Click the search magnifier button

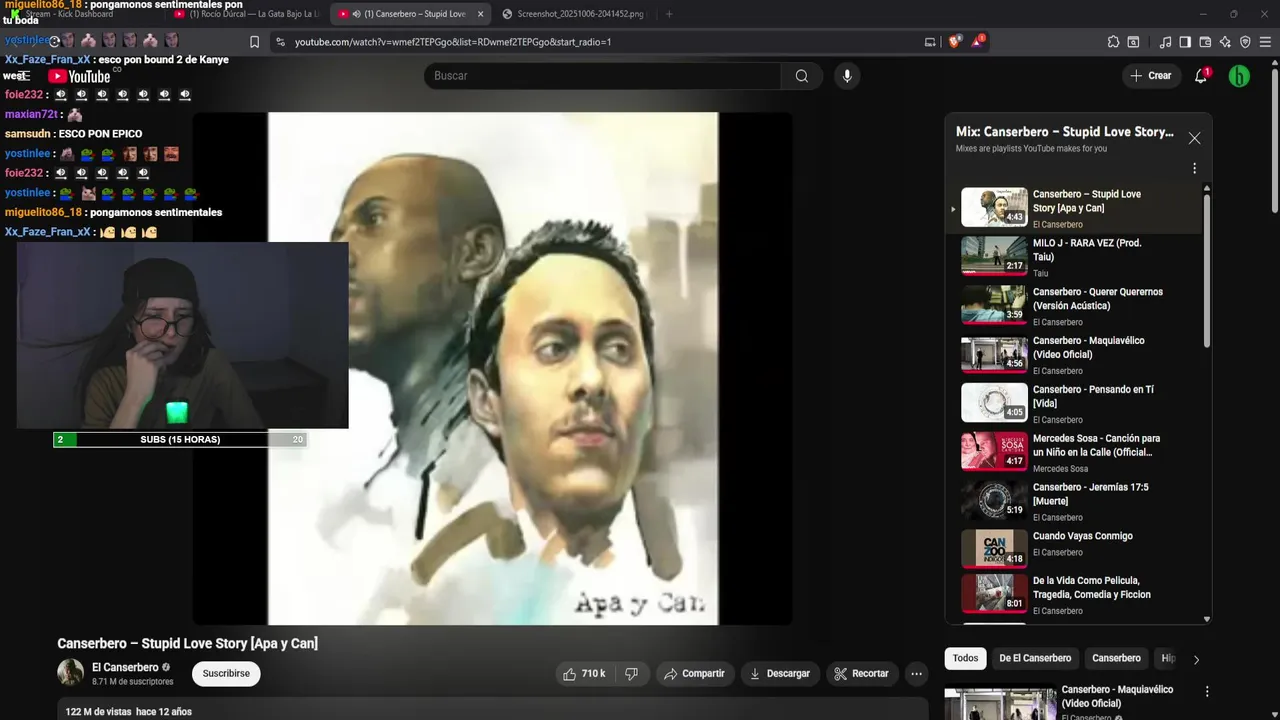click(x=802, y=76)
